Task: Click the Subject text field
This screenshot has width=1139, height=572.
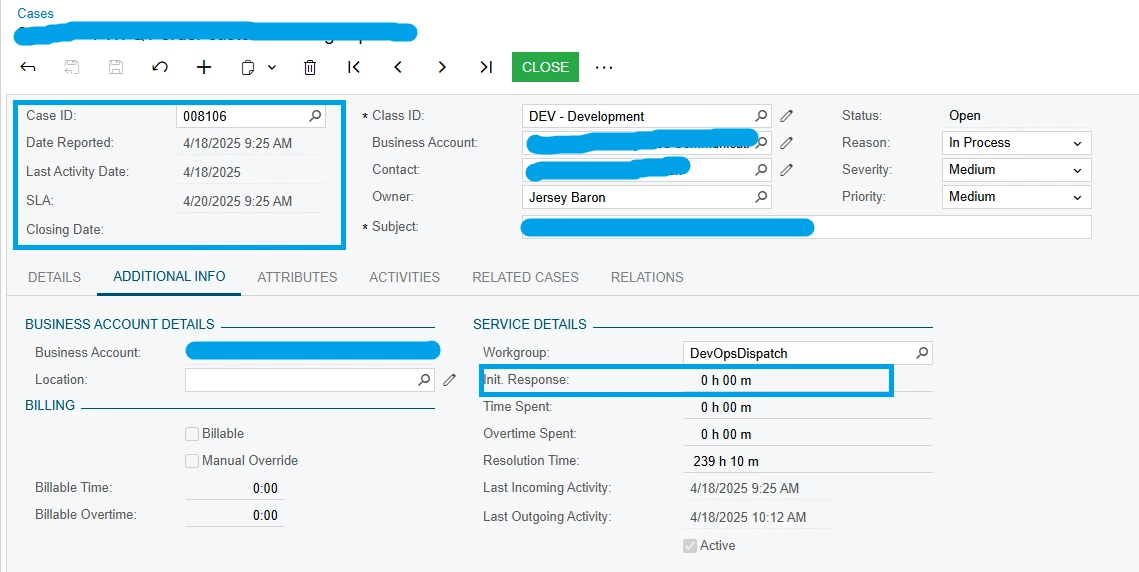Action: [806, 227]
